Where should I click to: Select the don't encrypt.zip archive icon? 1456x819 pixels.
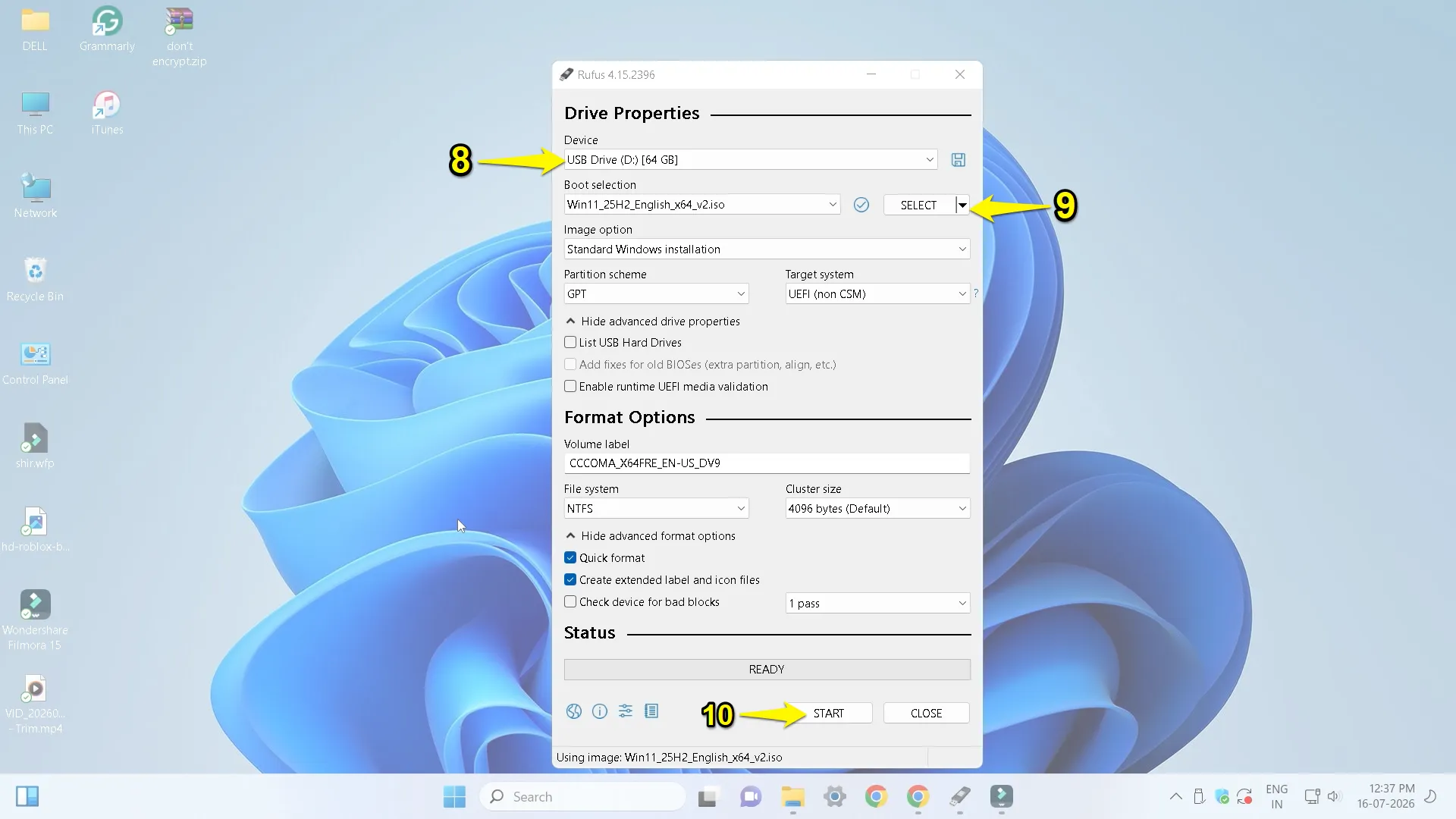point(180,38)
